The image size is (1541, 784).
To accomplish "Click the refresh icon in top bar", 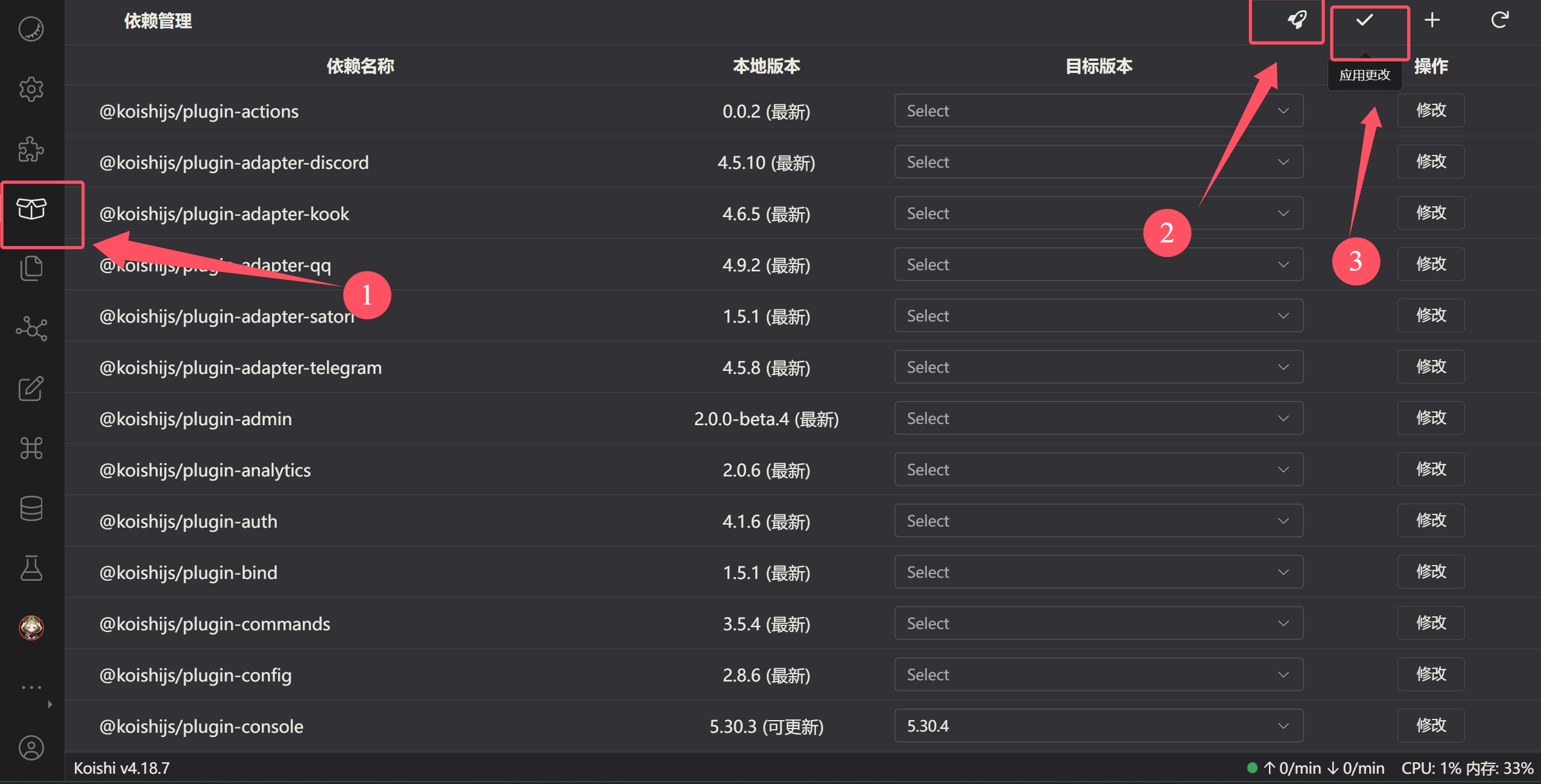I will [1500, 20].
